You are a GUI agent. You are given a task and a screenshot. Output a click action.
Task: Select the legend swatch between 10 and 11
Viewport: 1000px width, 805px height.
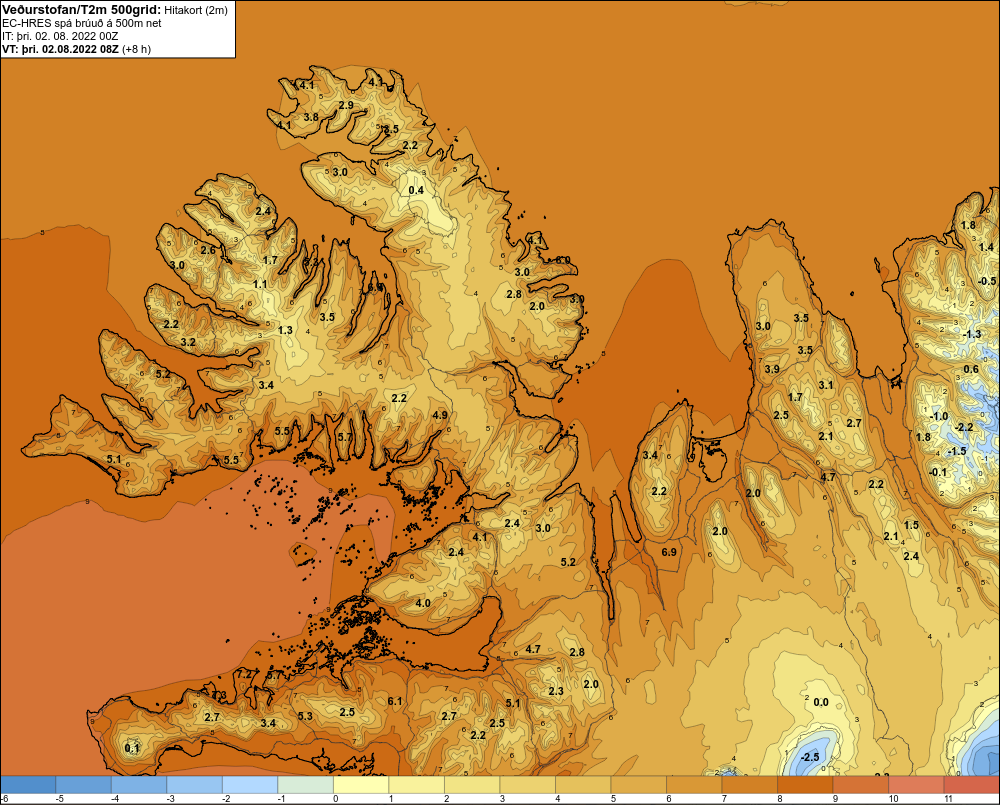click(x=916, y=785)
